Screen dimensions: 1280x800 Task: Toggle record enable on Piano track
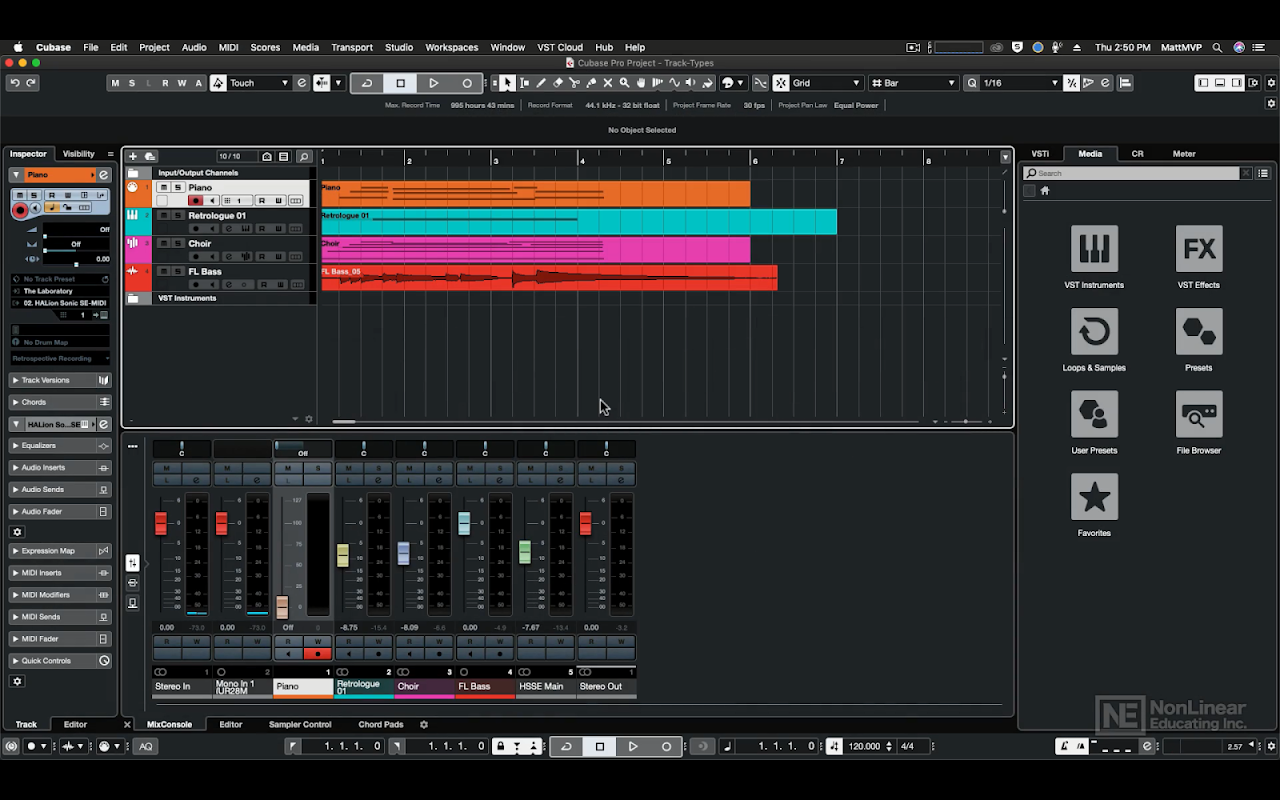tap(196, 201)
